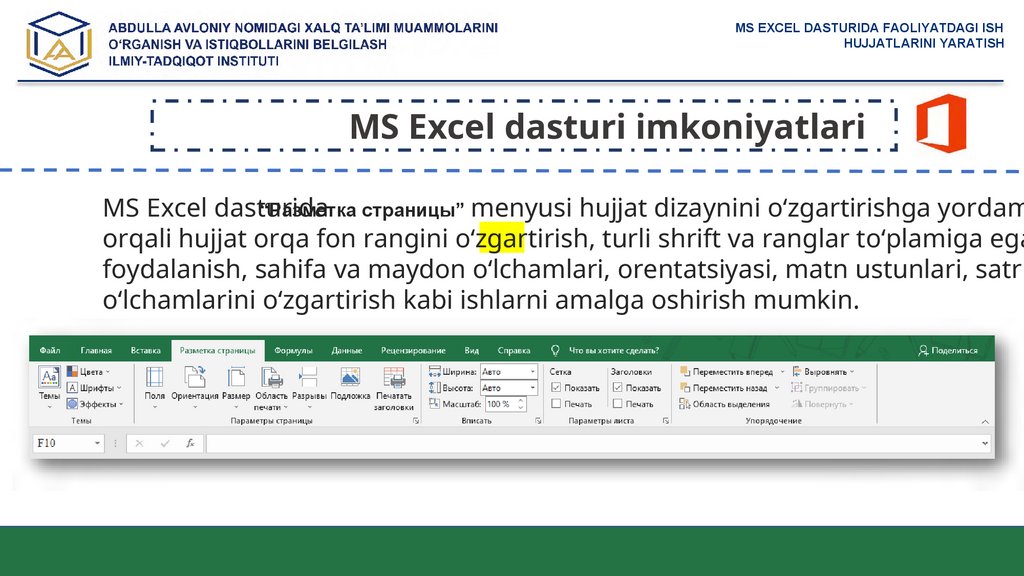Click the Подложка background image icon
Screen dimensions: 1024x576
(x=350, y=377)
